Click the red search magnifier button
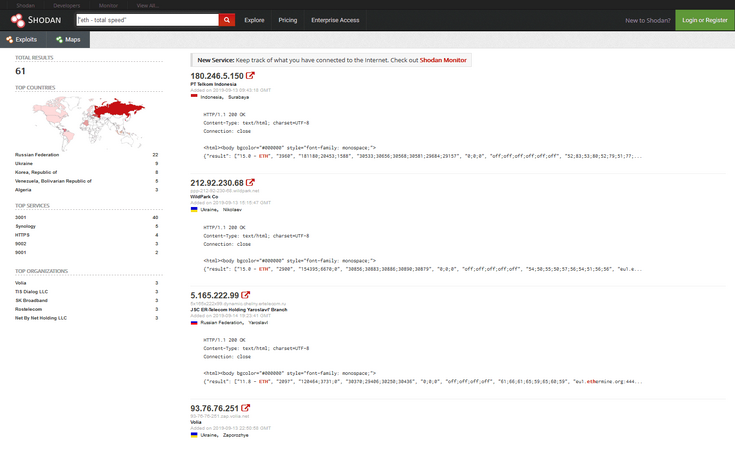The width and height of the screenshot is (735, 450). (x=227, y=20)
